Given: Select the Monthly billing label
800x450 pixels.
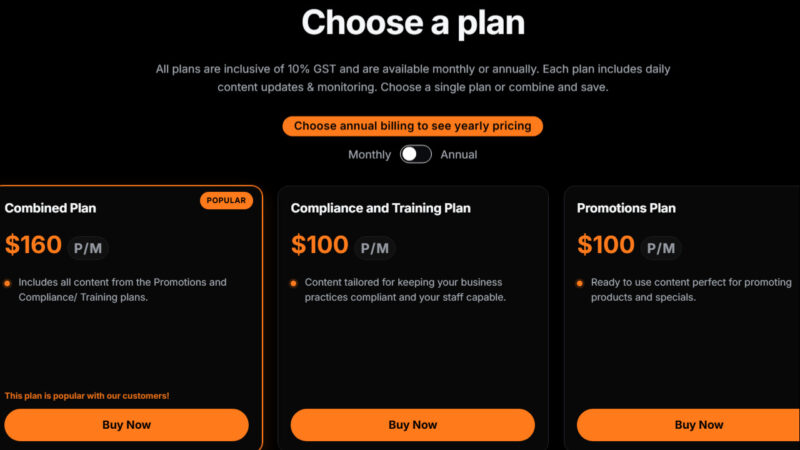Looking at the screenshot, I should tap(369, 155).
